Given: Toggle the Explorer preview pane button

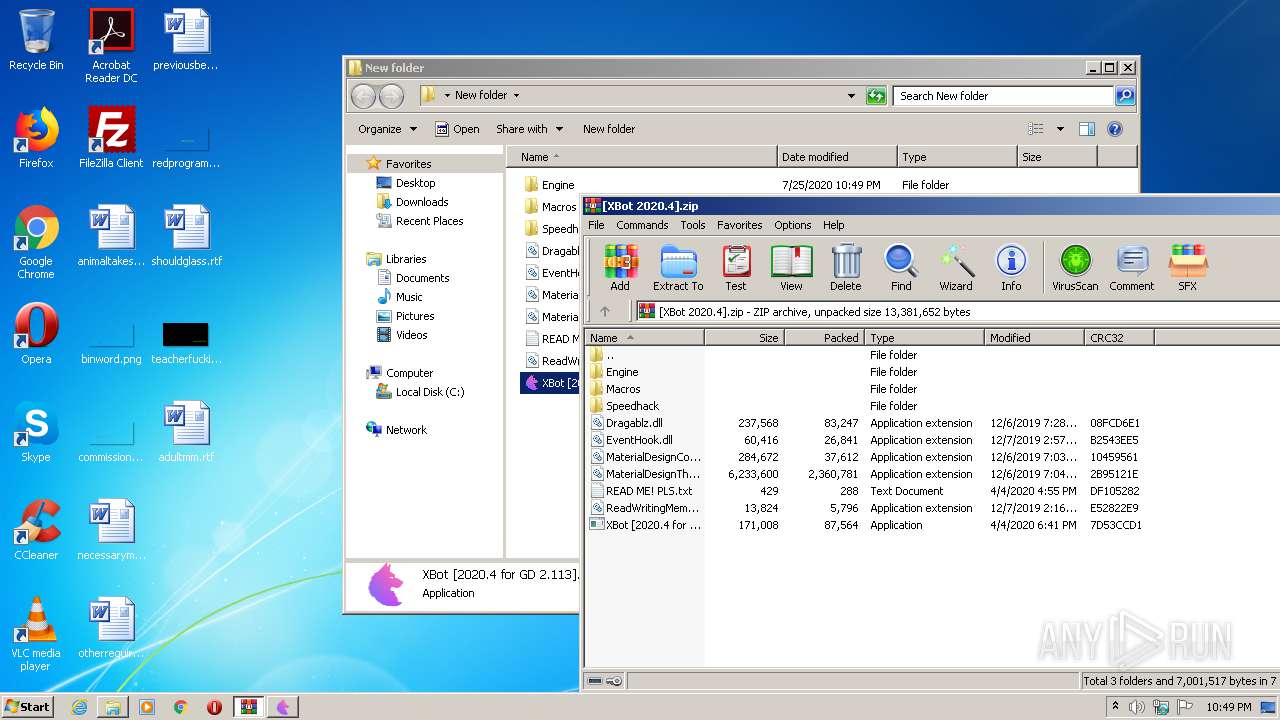Looking at the screenshot, I should click(1087, 129).
